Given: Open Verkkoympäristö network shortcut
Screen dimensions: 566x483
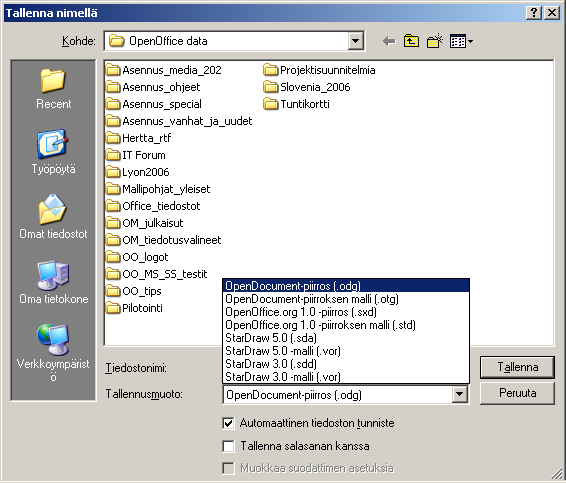Looking at the screenshot, I should (x=53, y=353).
